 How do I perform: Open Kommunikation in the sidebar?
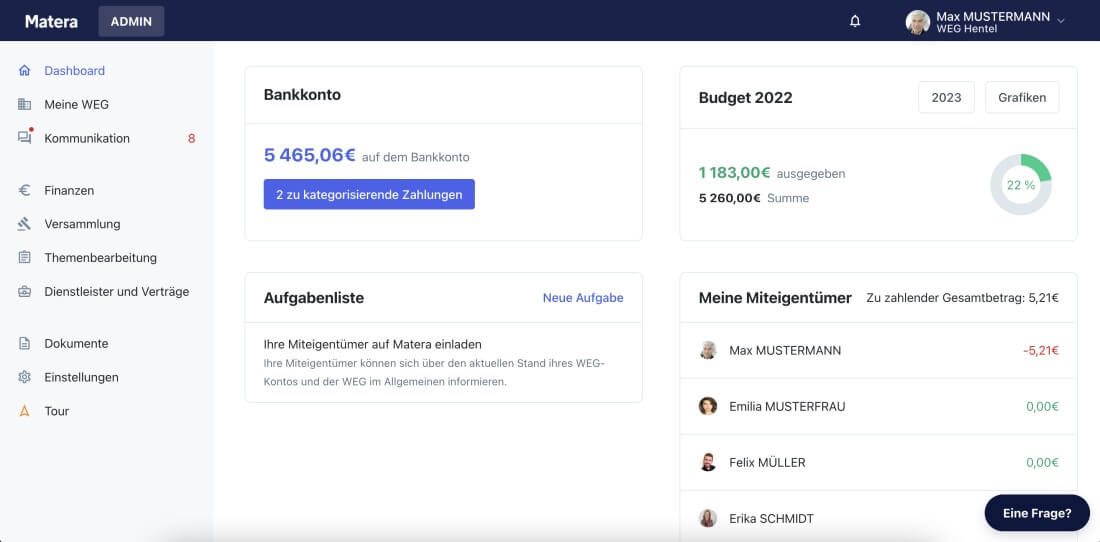point(87,138)
